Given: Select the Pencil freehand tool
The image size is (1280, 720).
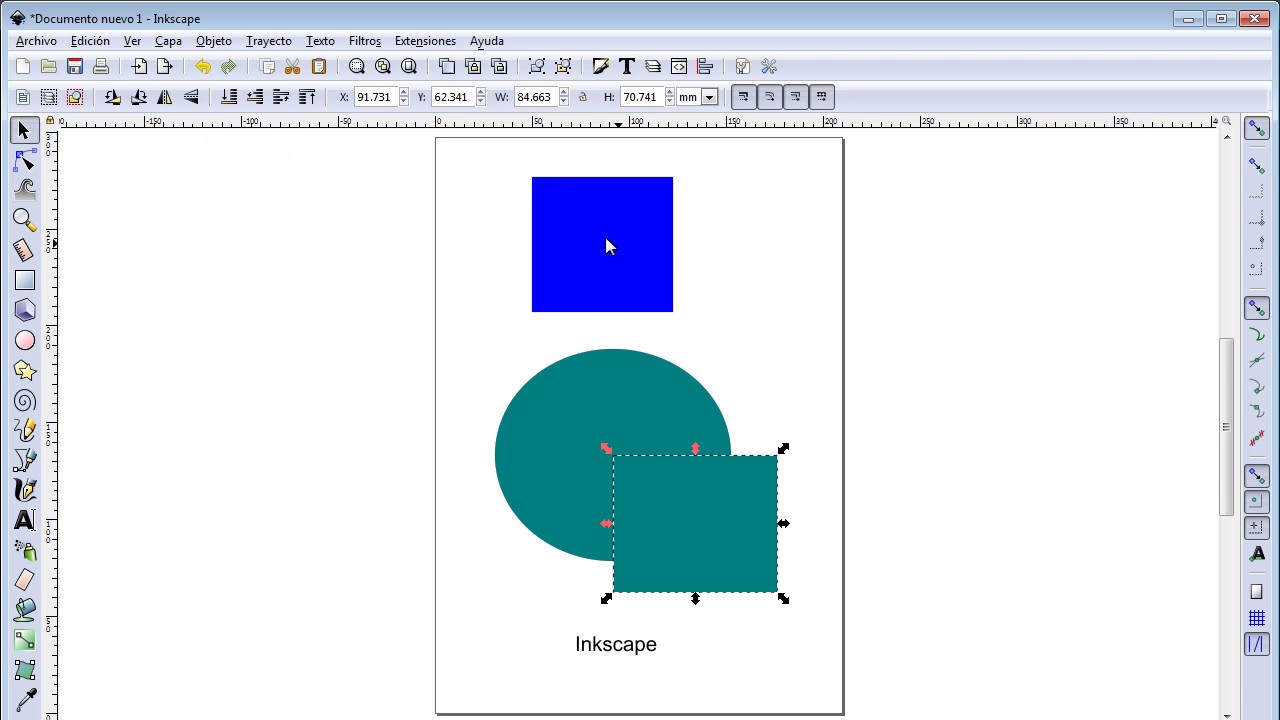Looking at the screenshot, I should [25, 430].
